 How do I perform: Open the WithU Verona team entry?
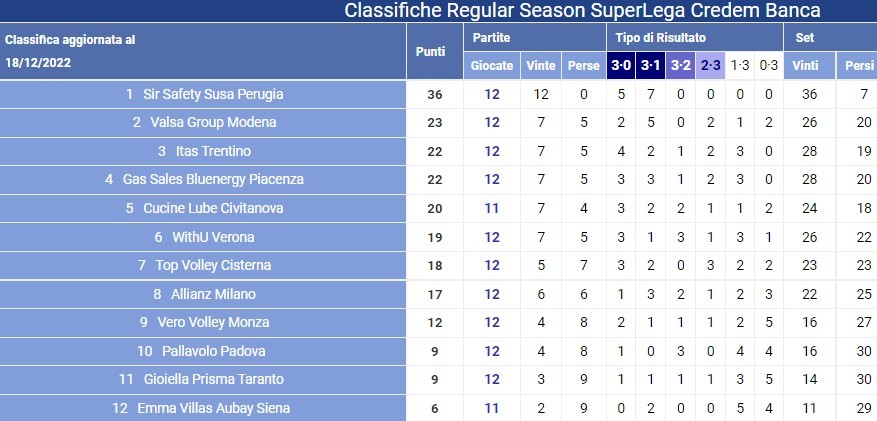pyautogui.click(x=213, y=237)
